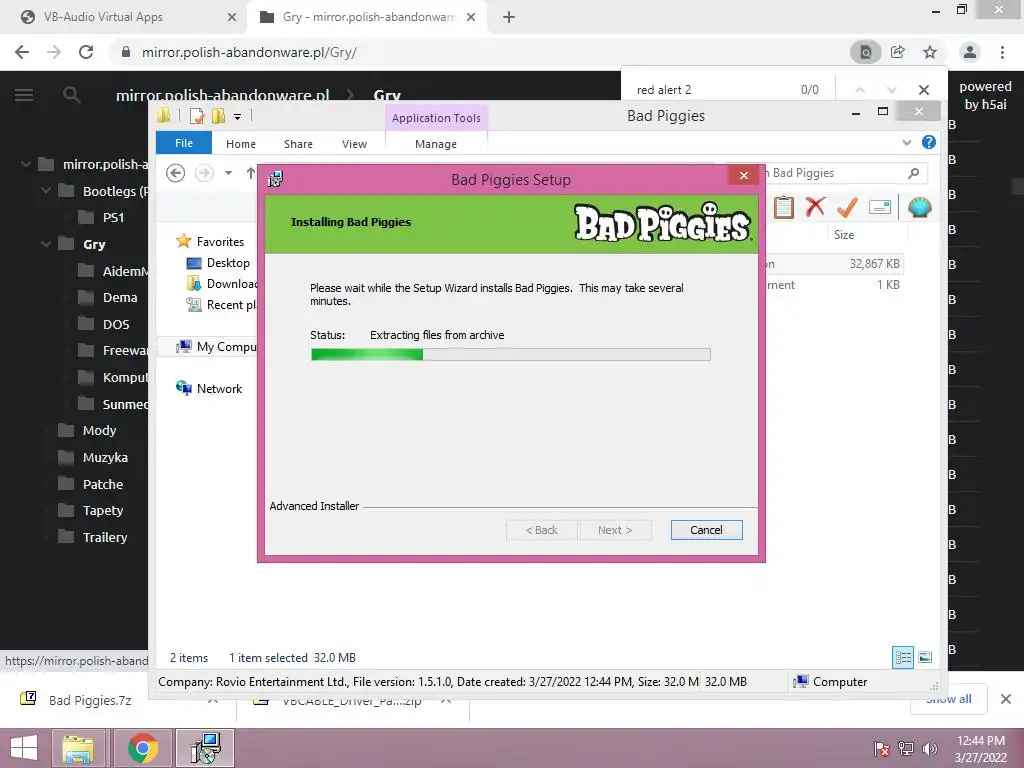Image resolution: width=1024 pixels, height=768 pixels.
Task: Expand the Explorer ribbon chevron
Action: click(906, 142)
